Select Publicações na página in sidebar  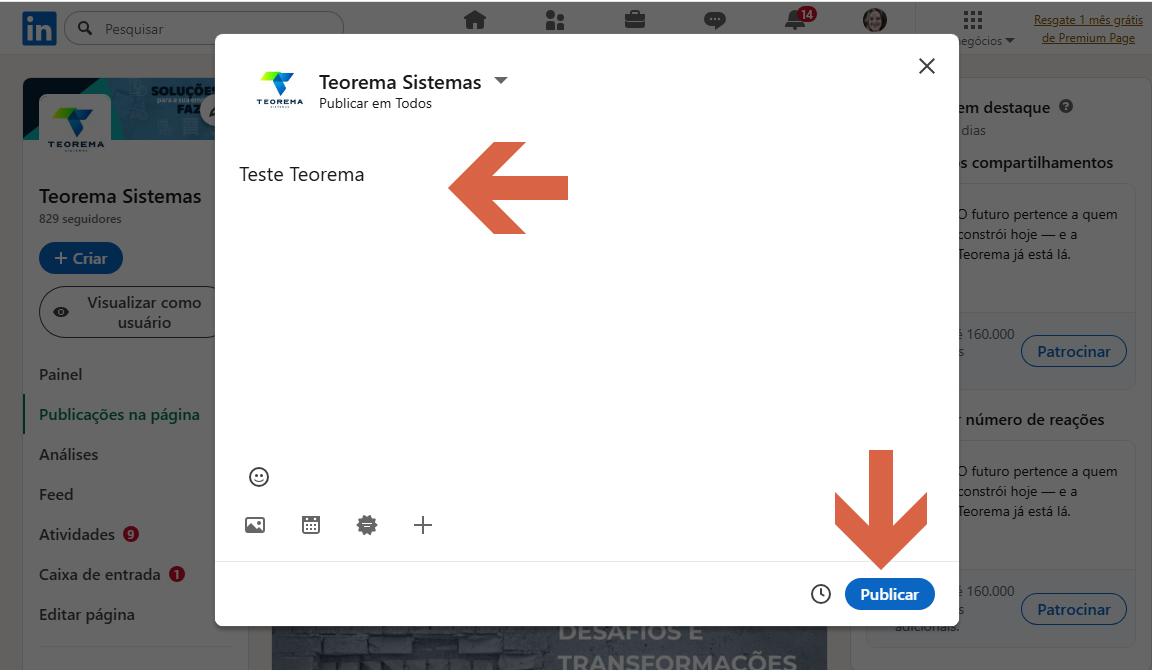pyautogui.click(x=119, y=414)
